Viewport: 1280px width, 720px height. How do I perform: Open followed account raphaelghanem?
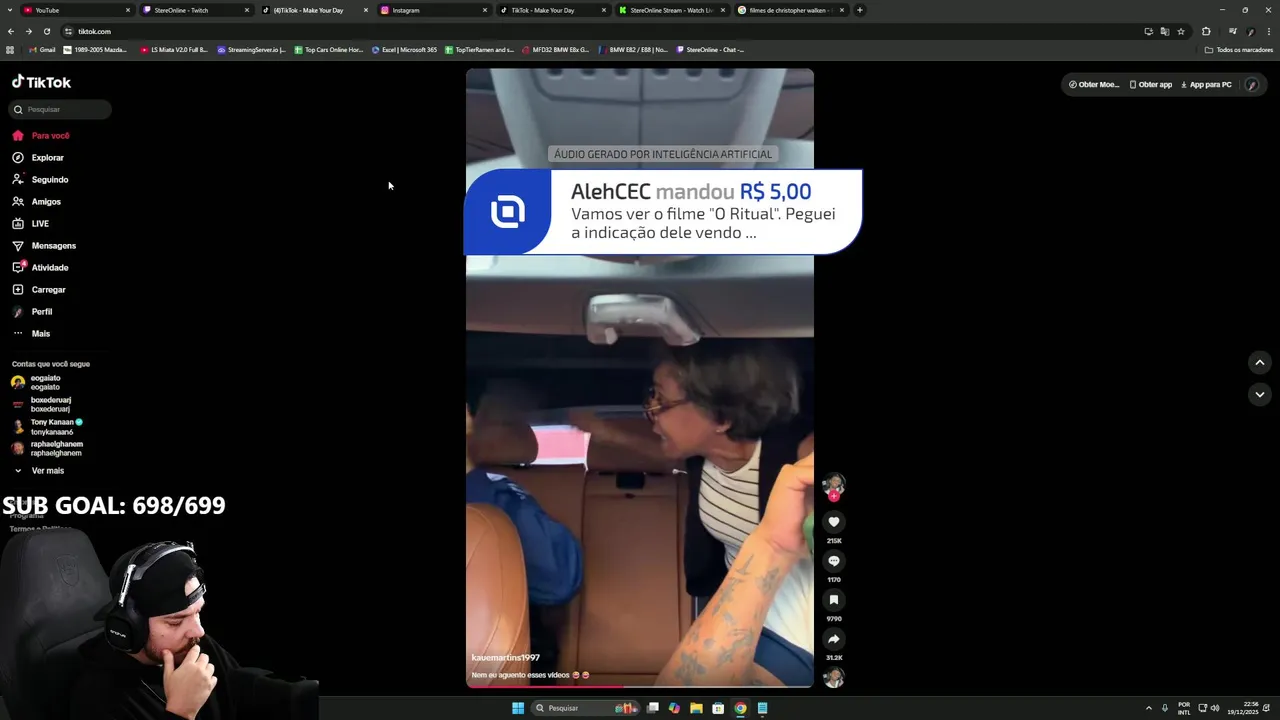(46, 448)
